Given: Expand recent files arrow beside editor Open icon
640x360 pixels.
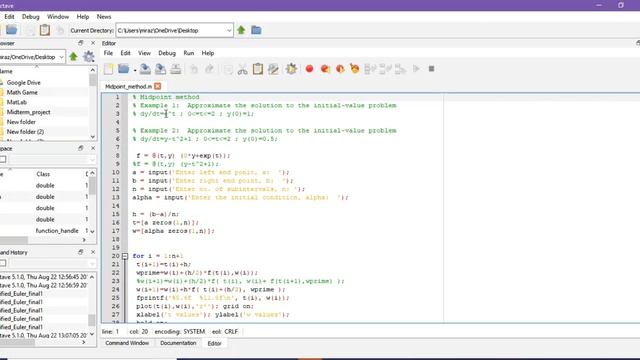Looking at the screenshot, I should coord(135,70).
